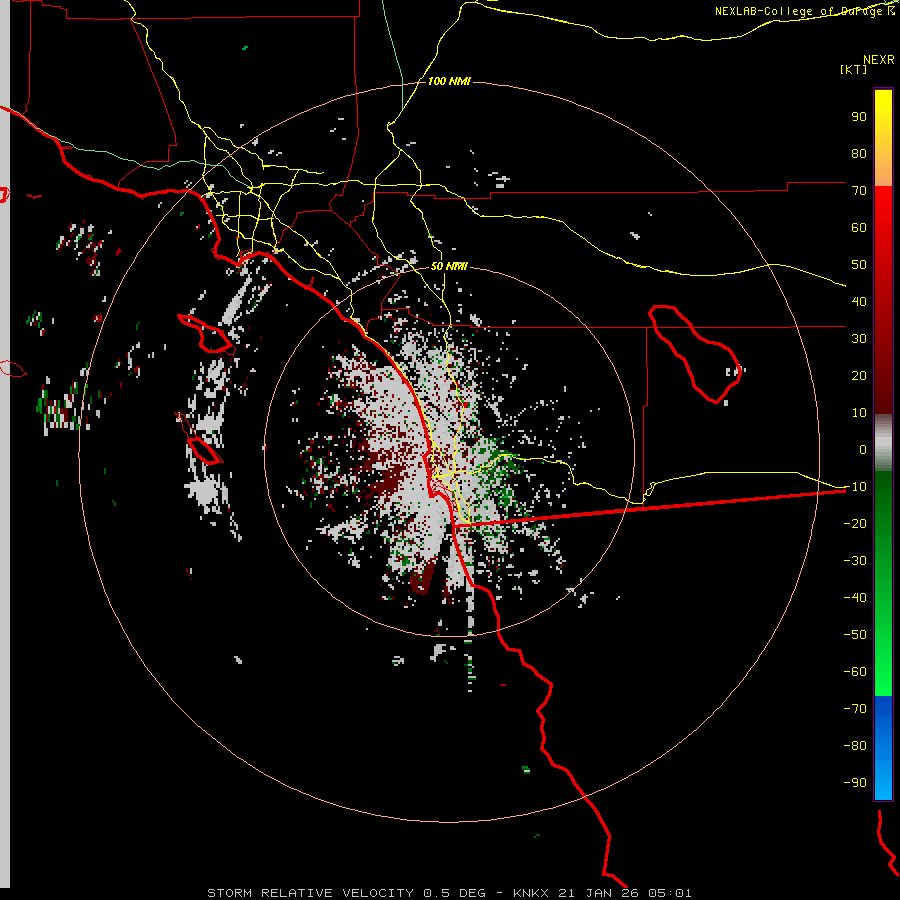900x900 pixels.
Task: Click the 30 value on velocity scale
Action: (x=859, y=339)
